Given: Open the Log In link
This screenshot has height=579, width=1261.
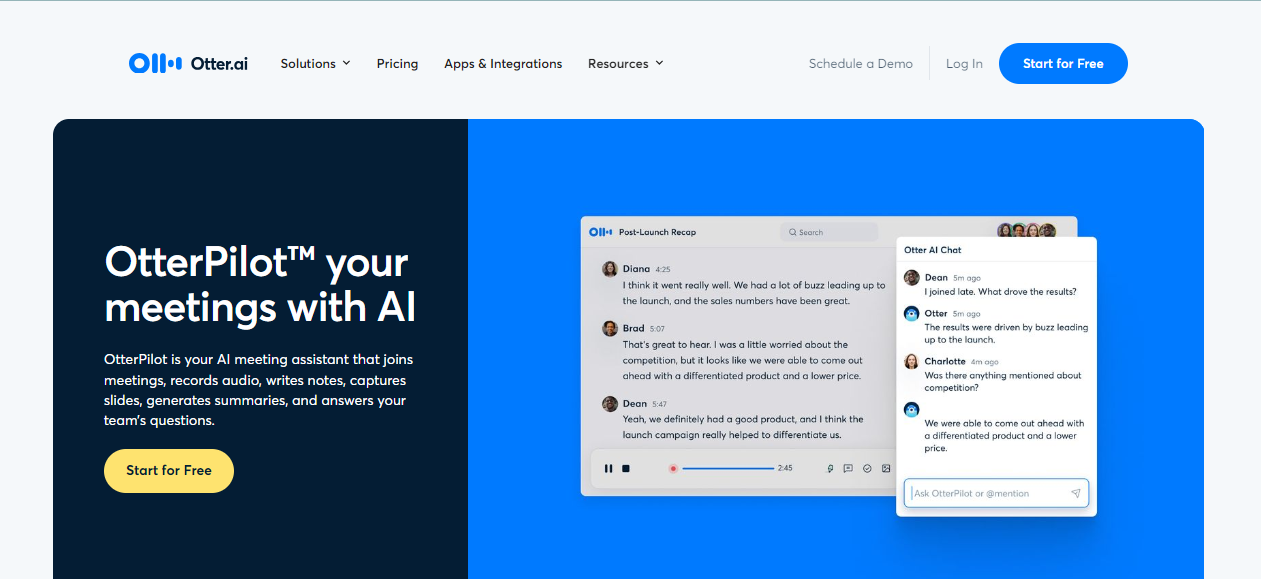Looking at the screenshot, I should [x=963, y=63].
